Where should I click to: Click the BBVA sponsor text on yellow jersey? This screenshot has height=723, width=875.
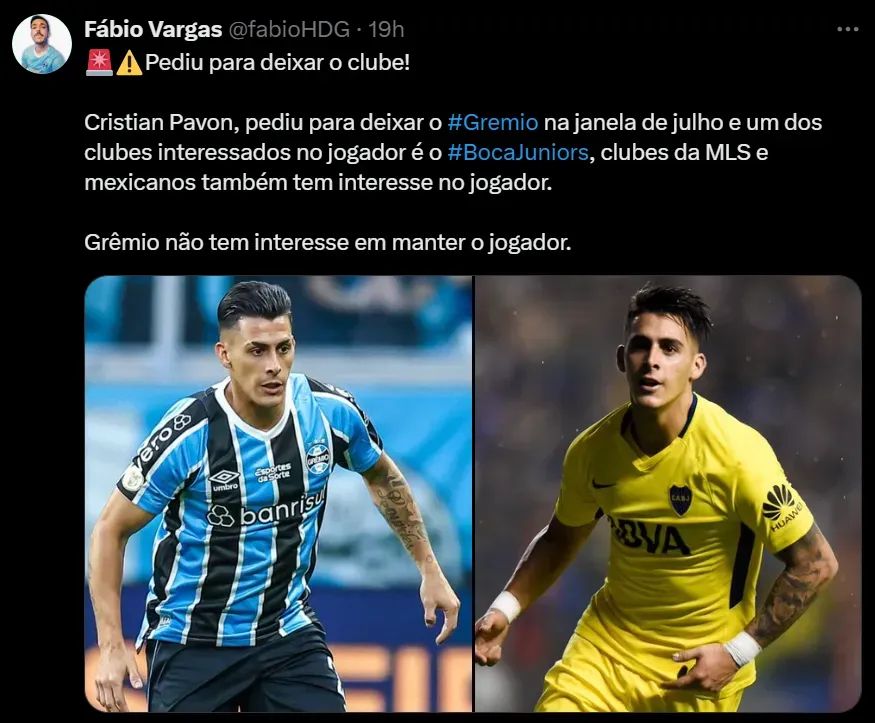[x=648, y=534]
